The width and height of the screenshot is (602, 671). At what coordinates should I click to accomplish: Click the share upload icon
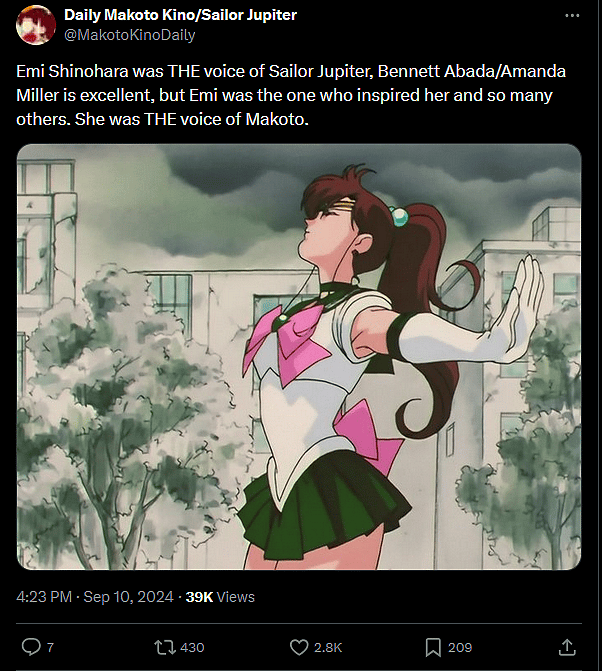(567, 647)
